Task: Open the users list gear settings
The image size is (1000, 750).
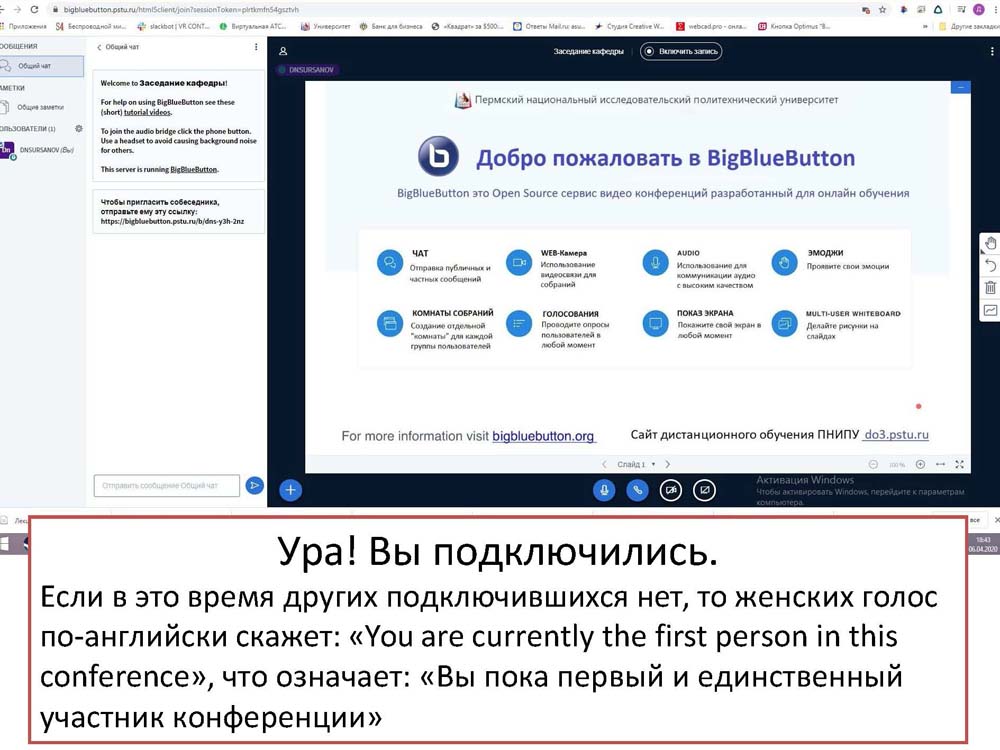Action: pos(78,128)
